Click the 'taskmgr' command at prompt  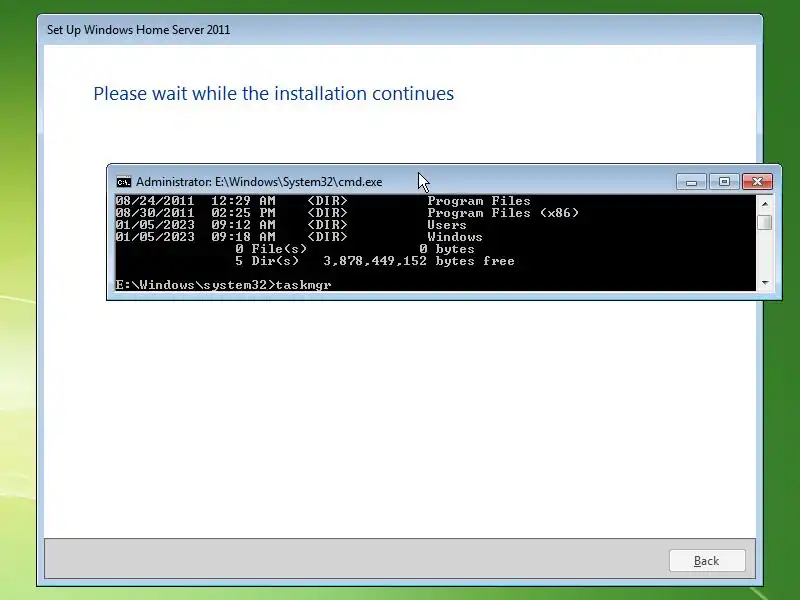[304, 285]
